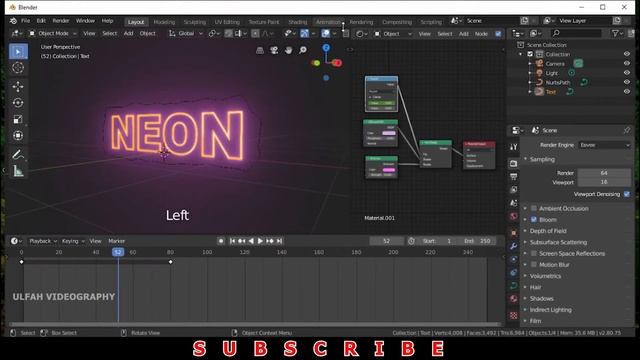Choose the Move tool
Viewport: 640px width, 360px height.
click(18, 87)
